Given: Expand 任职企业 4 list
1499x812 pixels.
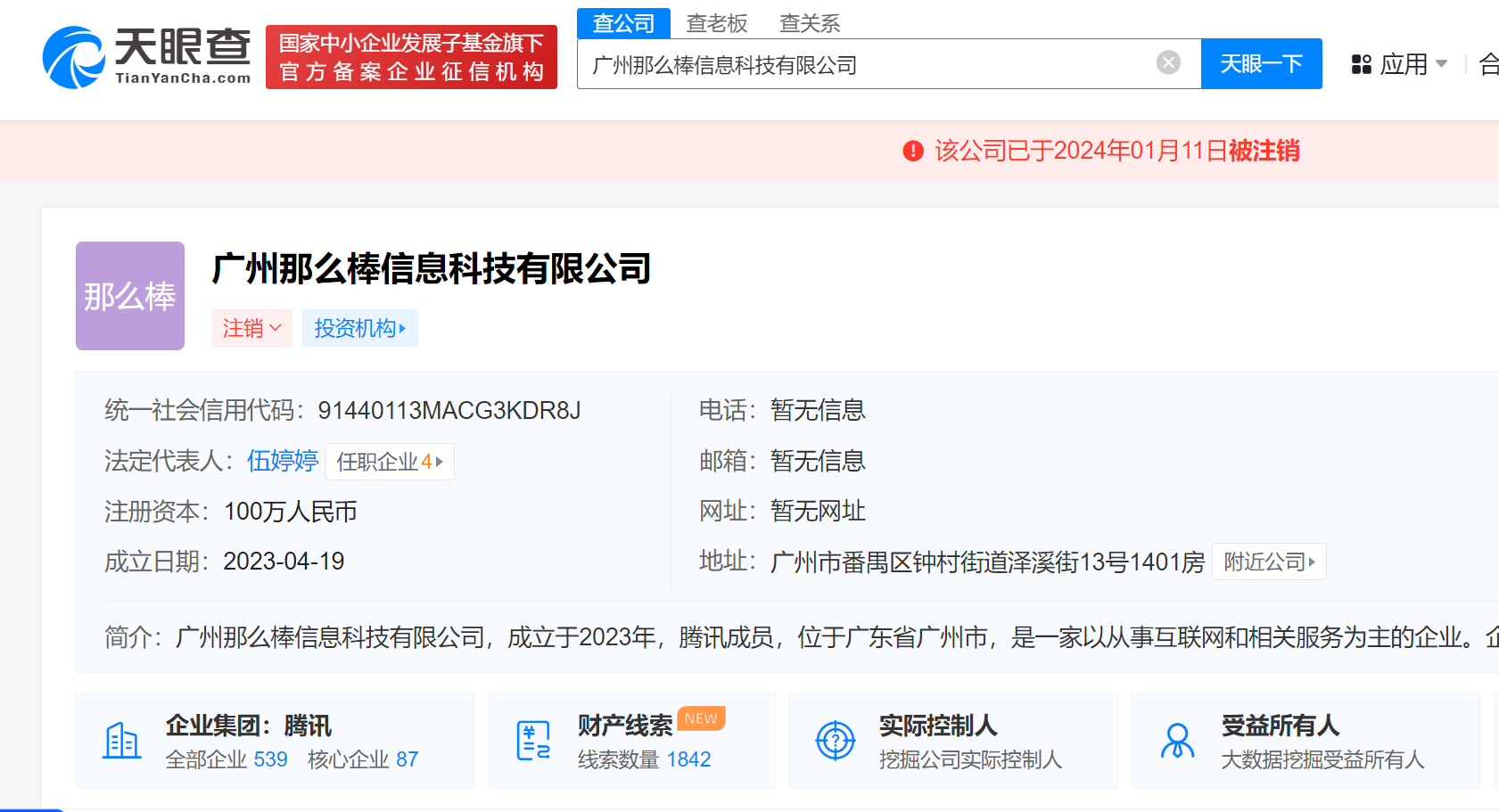Looking at the screenshot, I should [x=390, y=462].
